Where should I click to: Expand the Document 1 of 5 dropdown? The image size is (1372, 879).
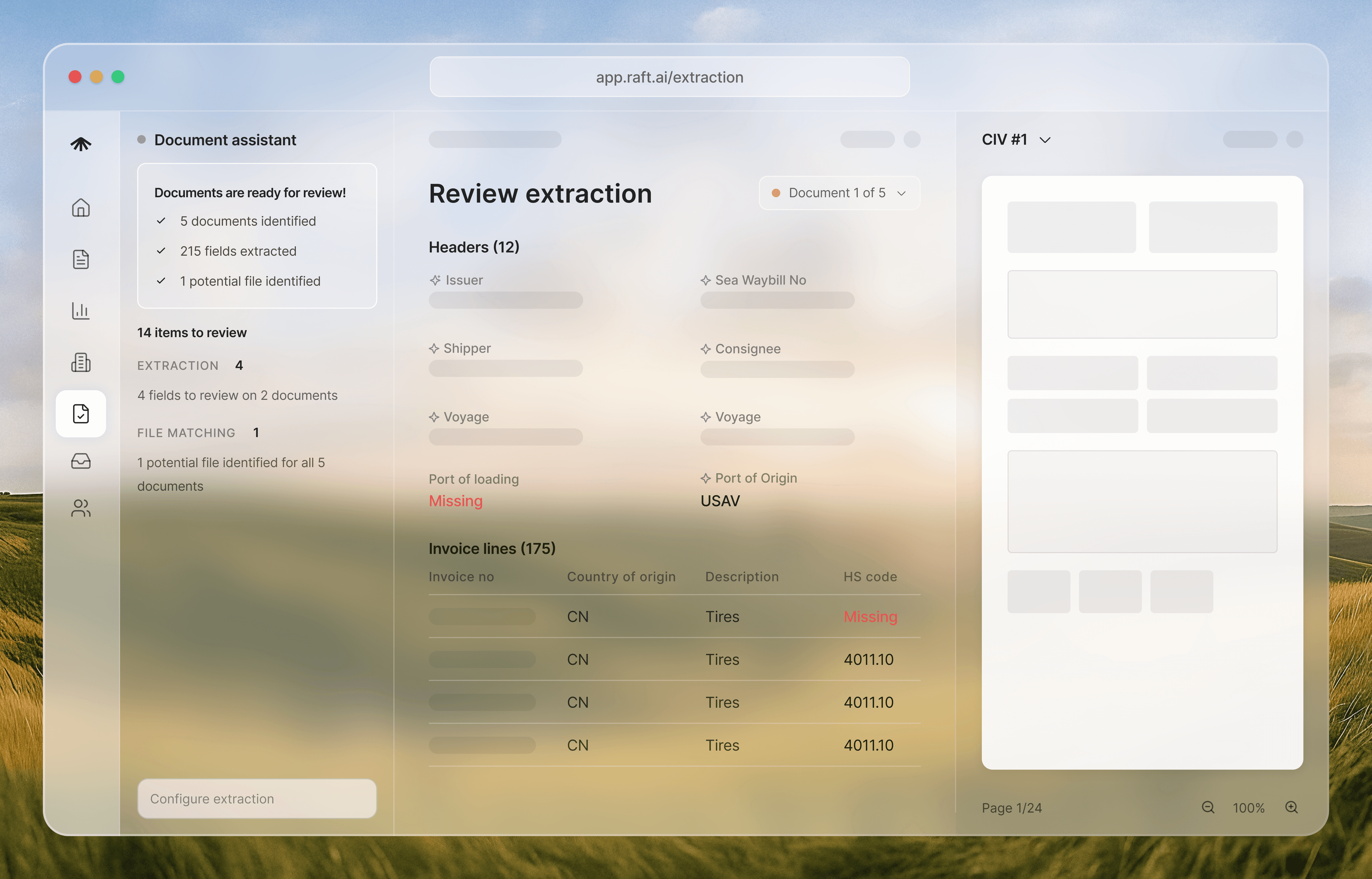coord(839,193)
